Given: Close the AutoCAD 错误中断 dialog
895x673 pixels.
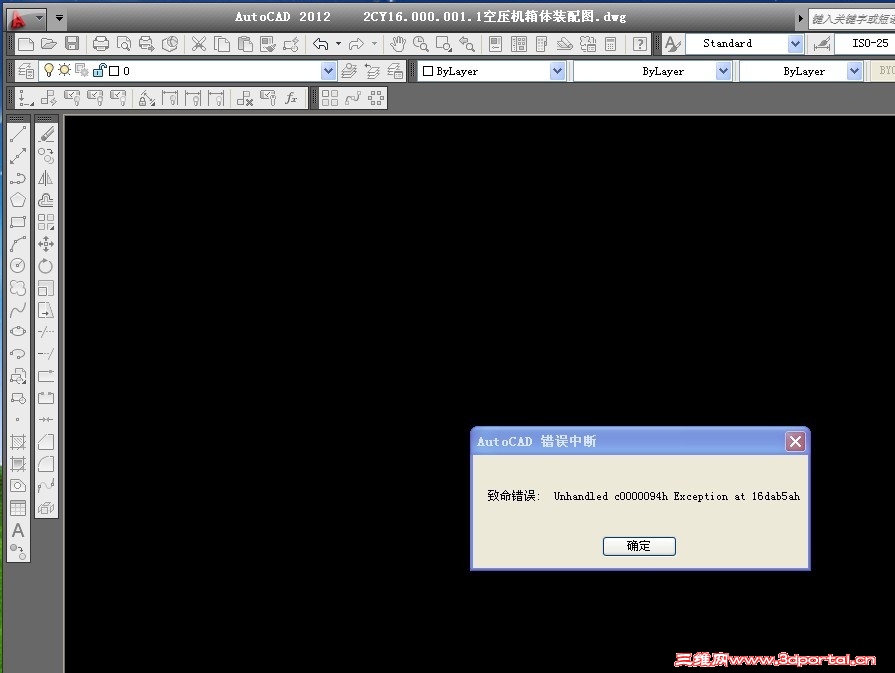Looking at the screenshot, I should (795, 441).
